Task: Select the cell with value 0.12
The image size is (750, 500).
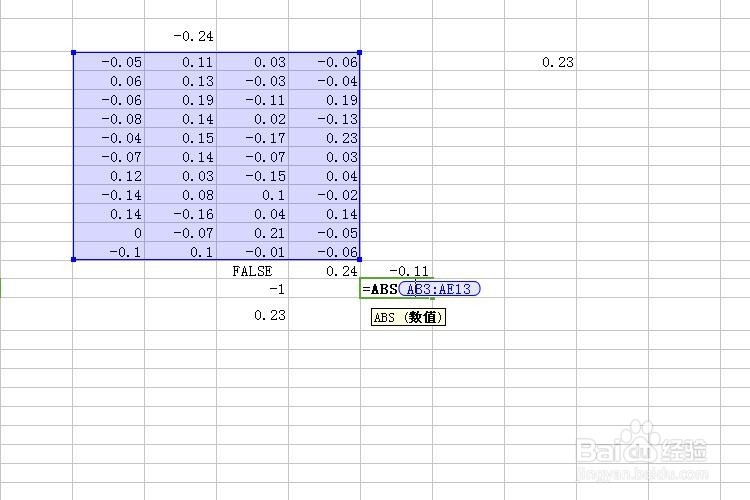Action: (109, 176)
